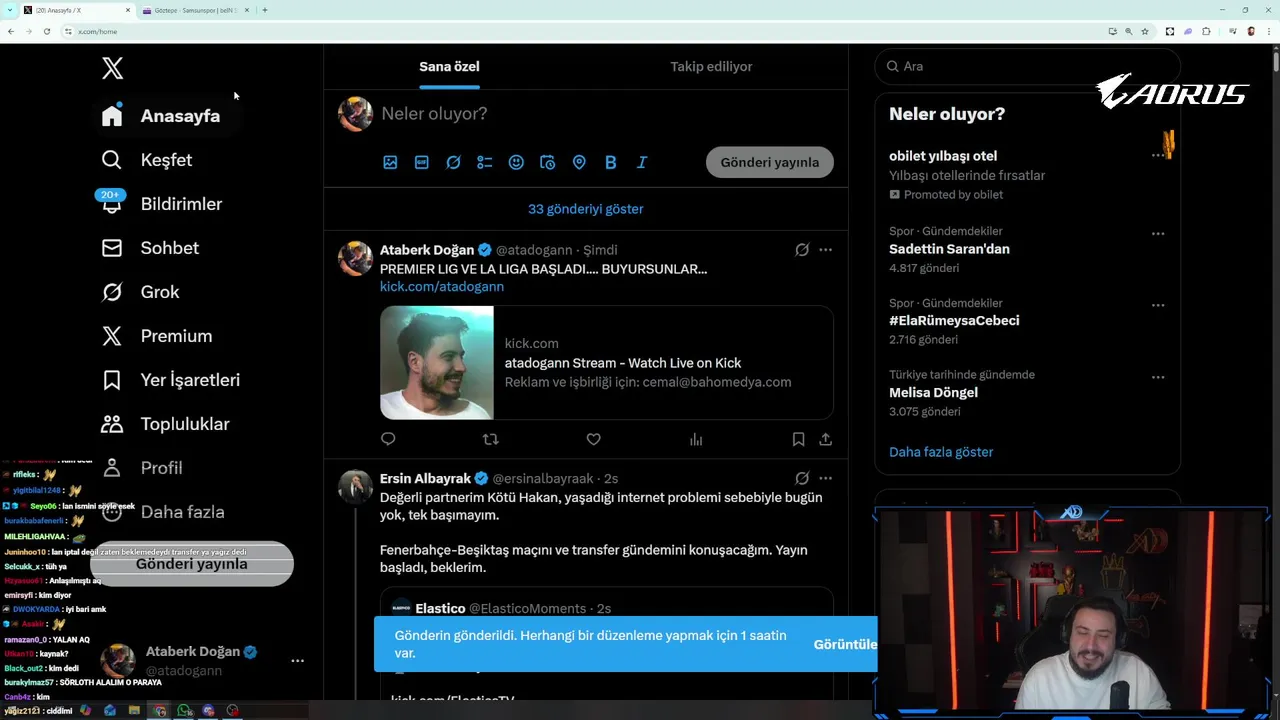Screen dimensions: 1280x720
Task: Open more menu on Ataberk Doğan's post
Action: click(825, 250)
